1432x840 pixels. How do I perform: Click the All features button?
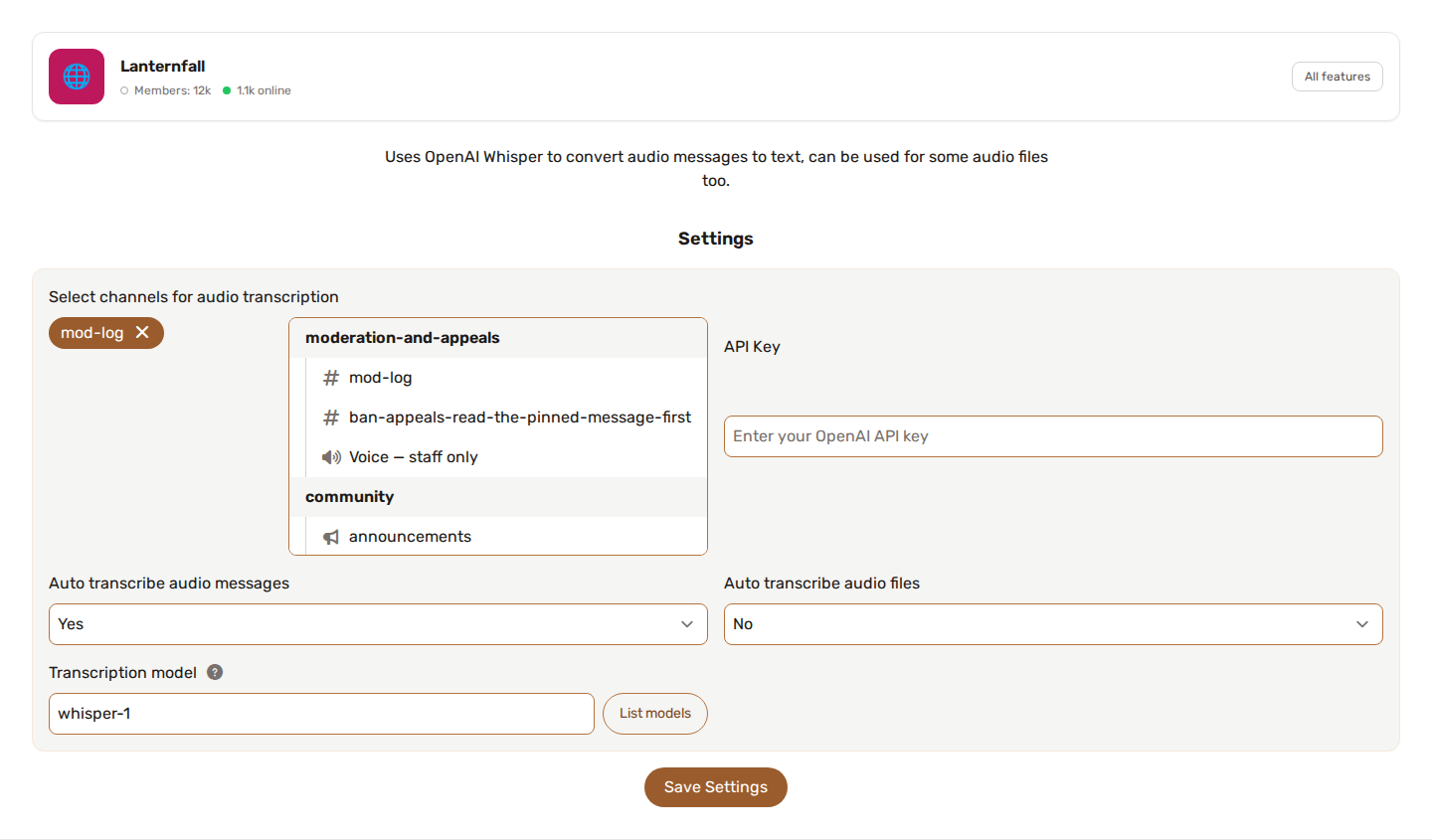[x=1337, y=77]
